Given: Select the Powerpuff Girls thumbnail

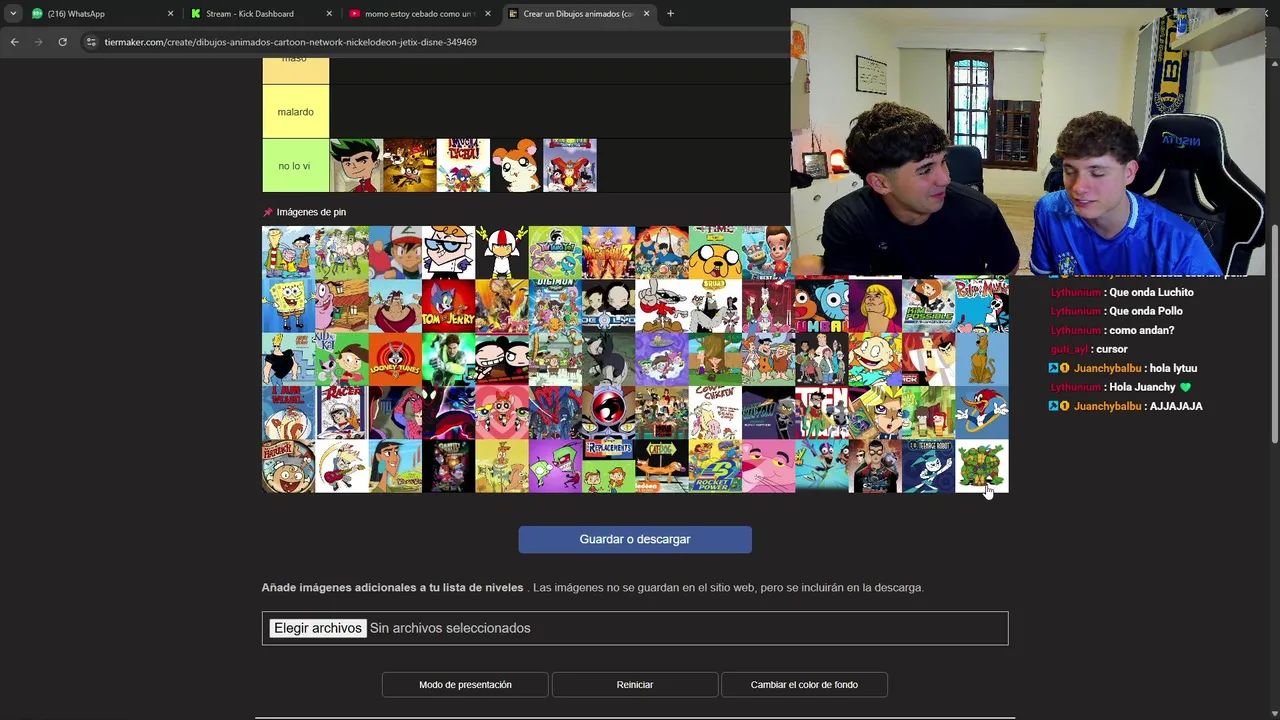Looking at the screenshot, I should (x=502, y=413).
